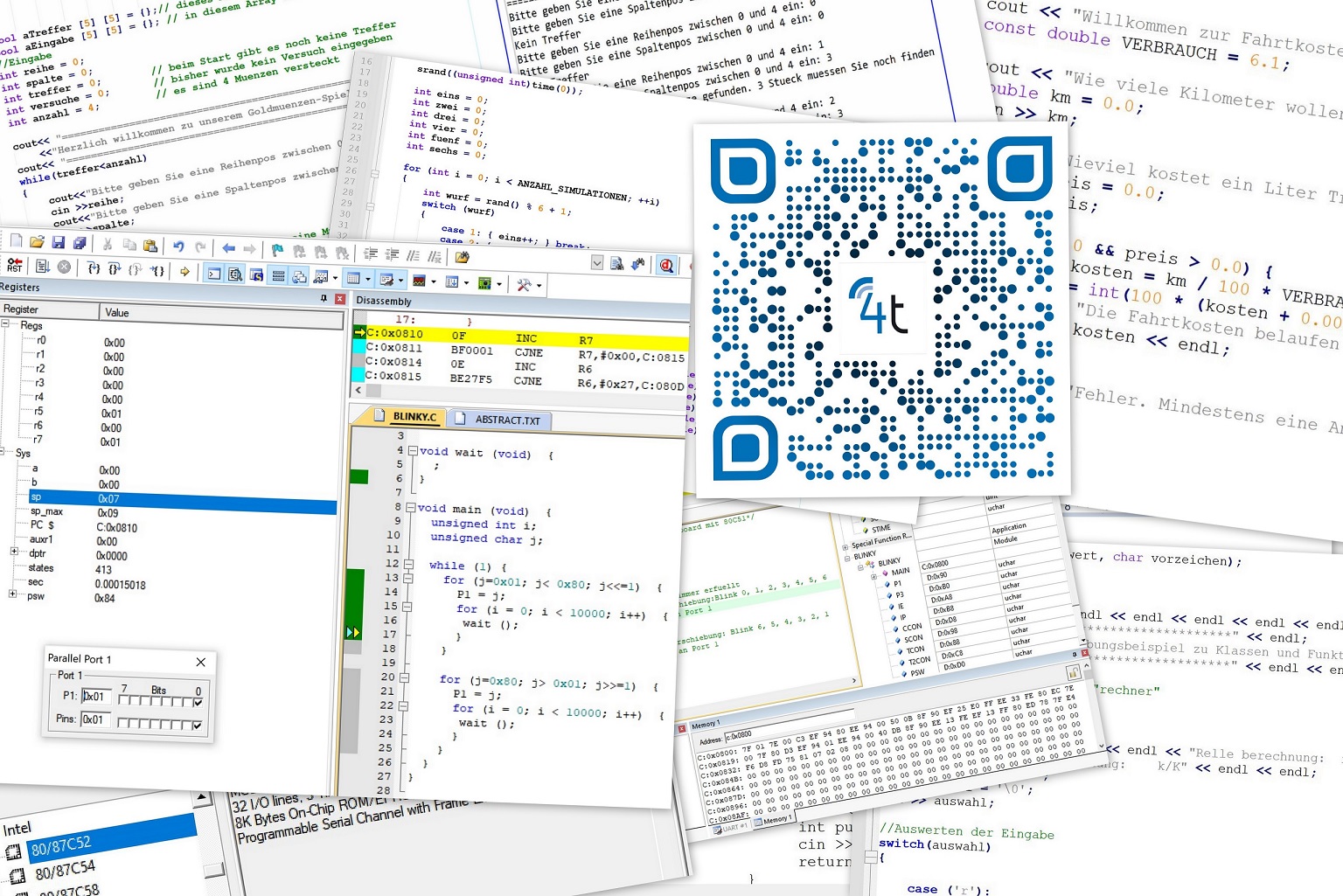Toggle Pins bit 0 checkbox
The height and width of the screenshot is (896, 1343).
[x=197, y=726]
